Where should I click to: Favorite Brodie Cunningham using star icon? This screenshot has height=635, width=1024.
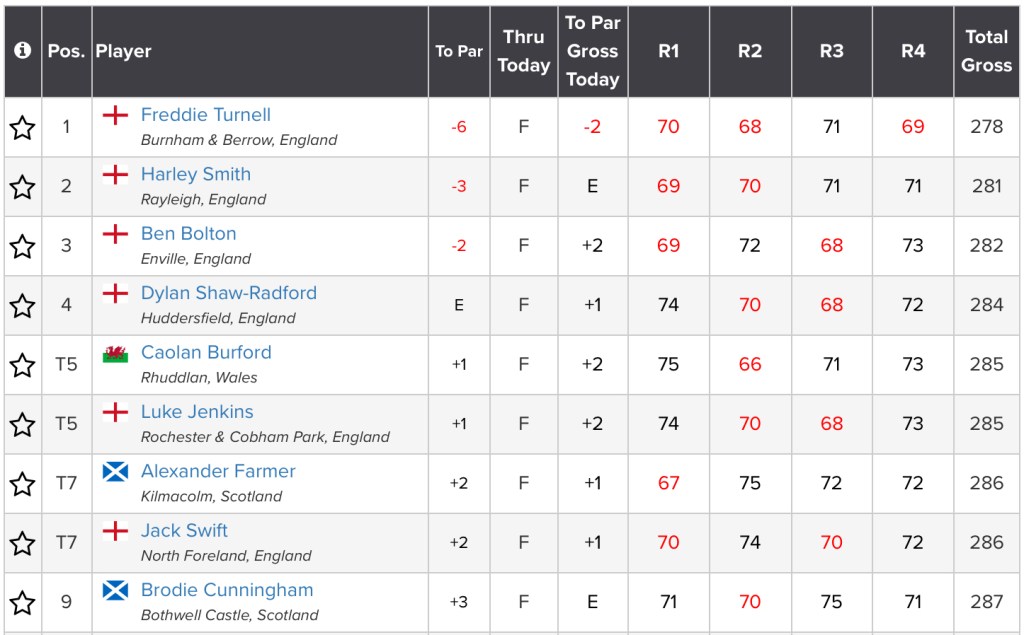22,603
